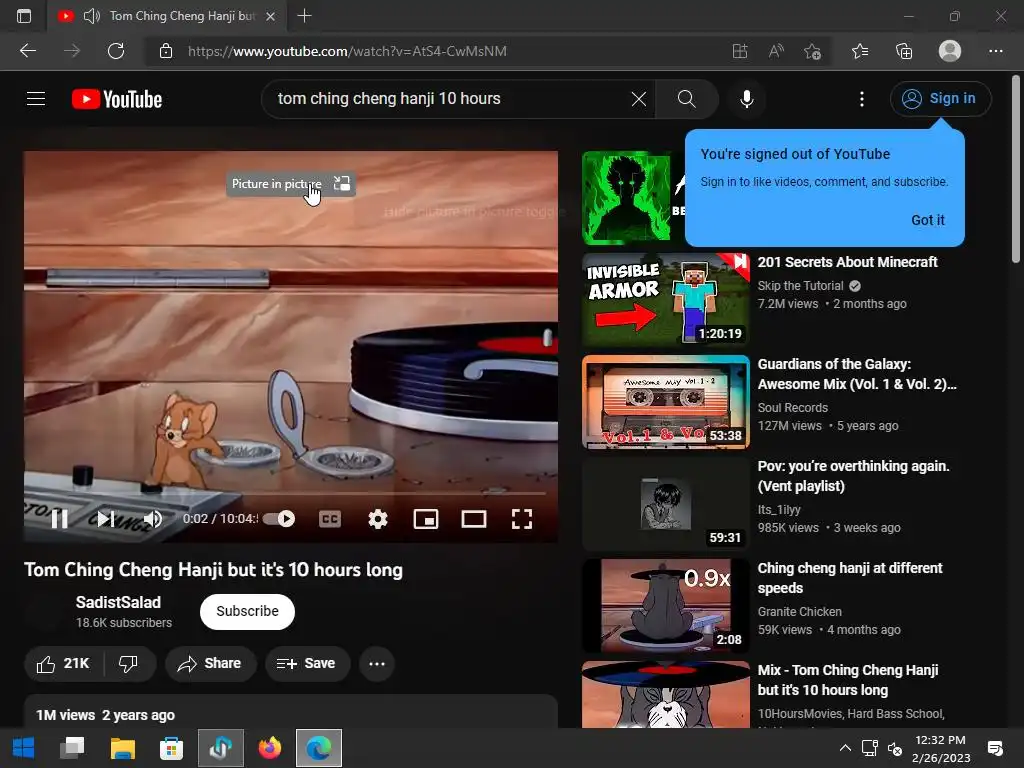The width and height of the screenshot is (1024, 768).
Task: Dismiss the popup with Got it
Action: point(927,220)
